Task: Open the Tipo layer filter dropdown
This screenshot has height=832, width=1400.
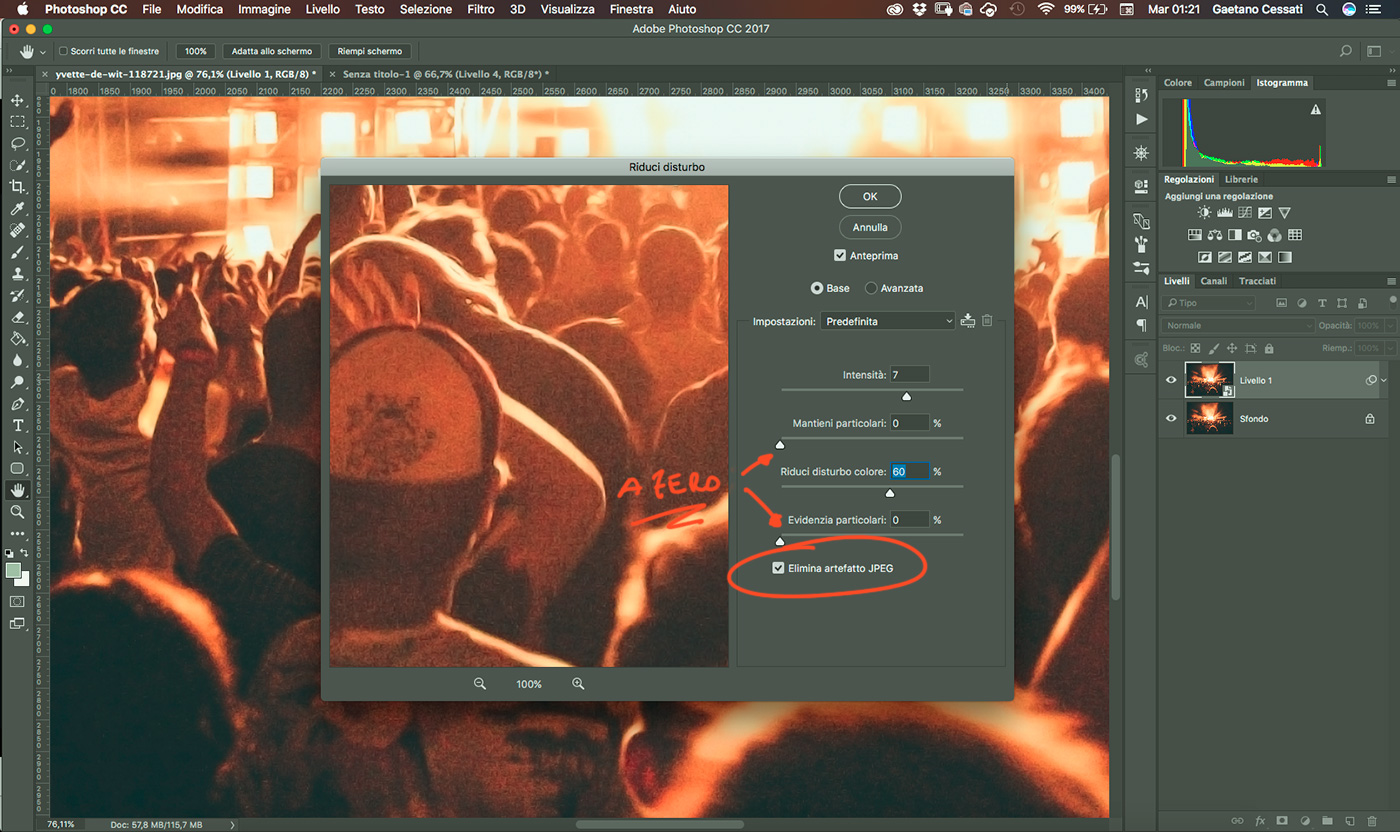Action: 1209,303
